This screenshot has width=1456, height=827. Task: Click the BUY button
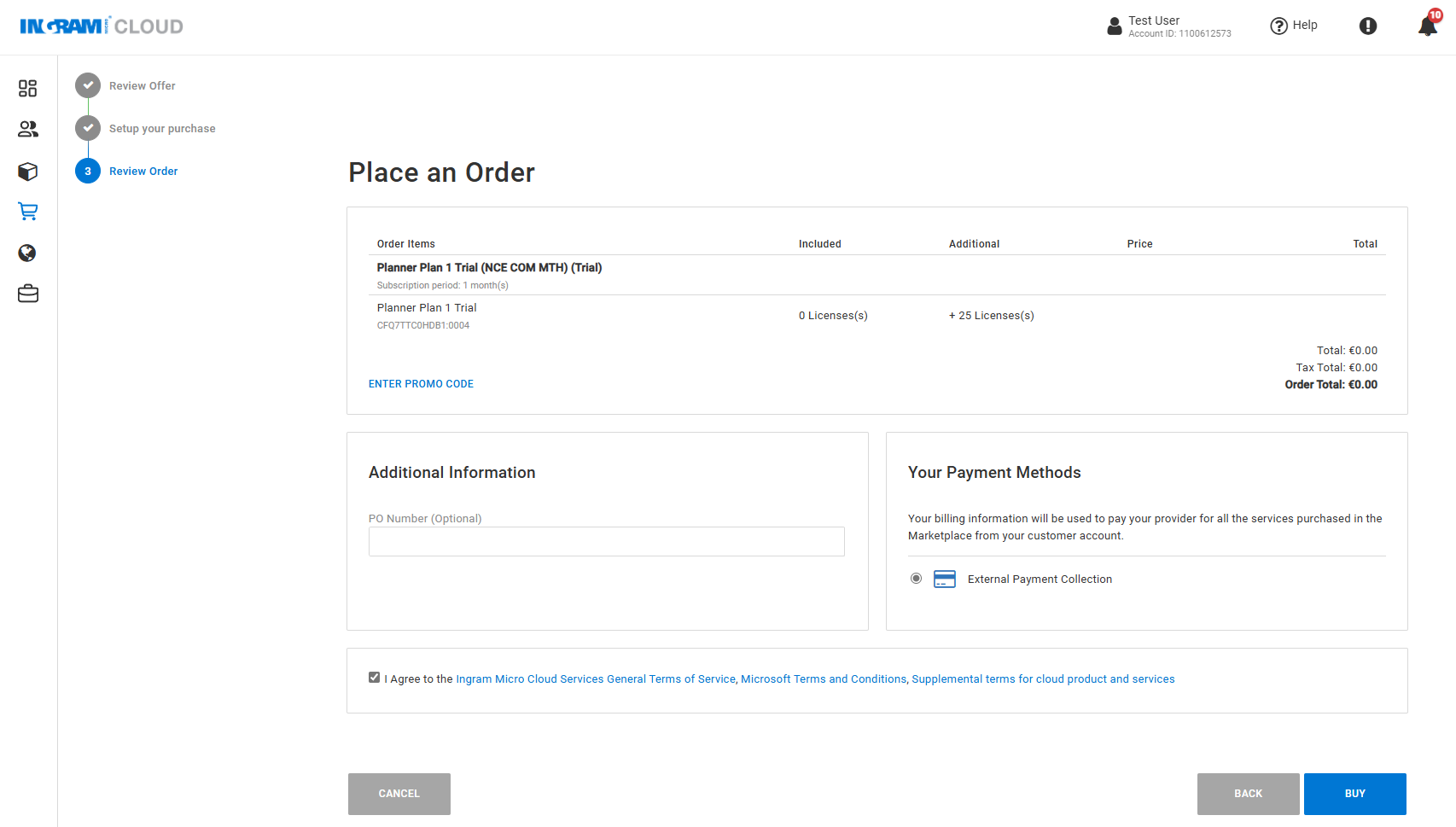tap(1355, 794)
